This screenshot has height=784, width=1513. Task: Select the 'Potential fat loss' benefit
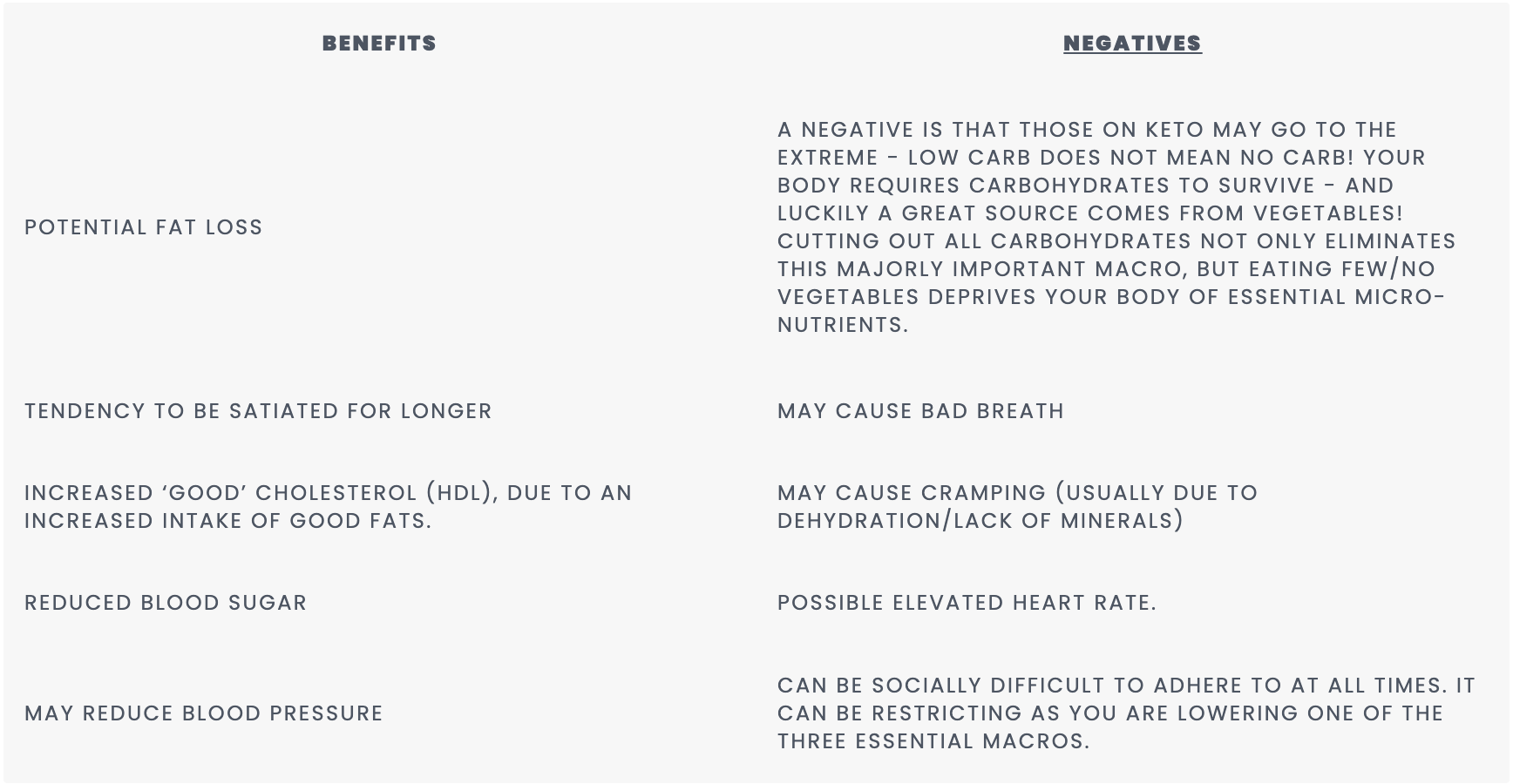144,227
